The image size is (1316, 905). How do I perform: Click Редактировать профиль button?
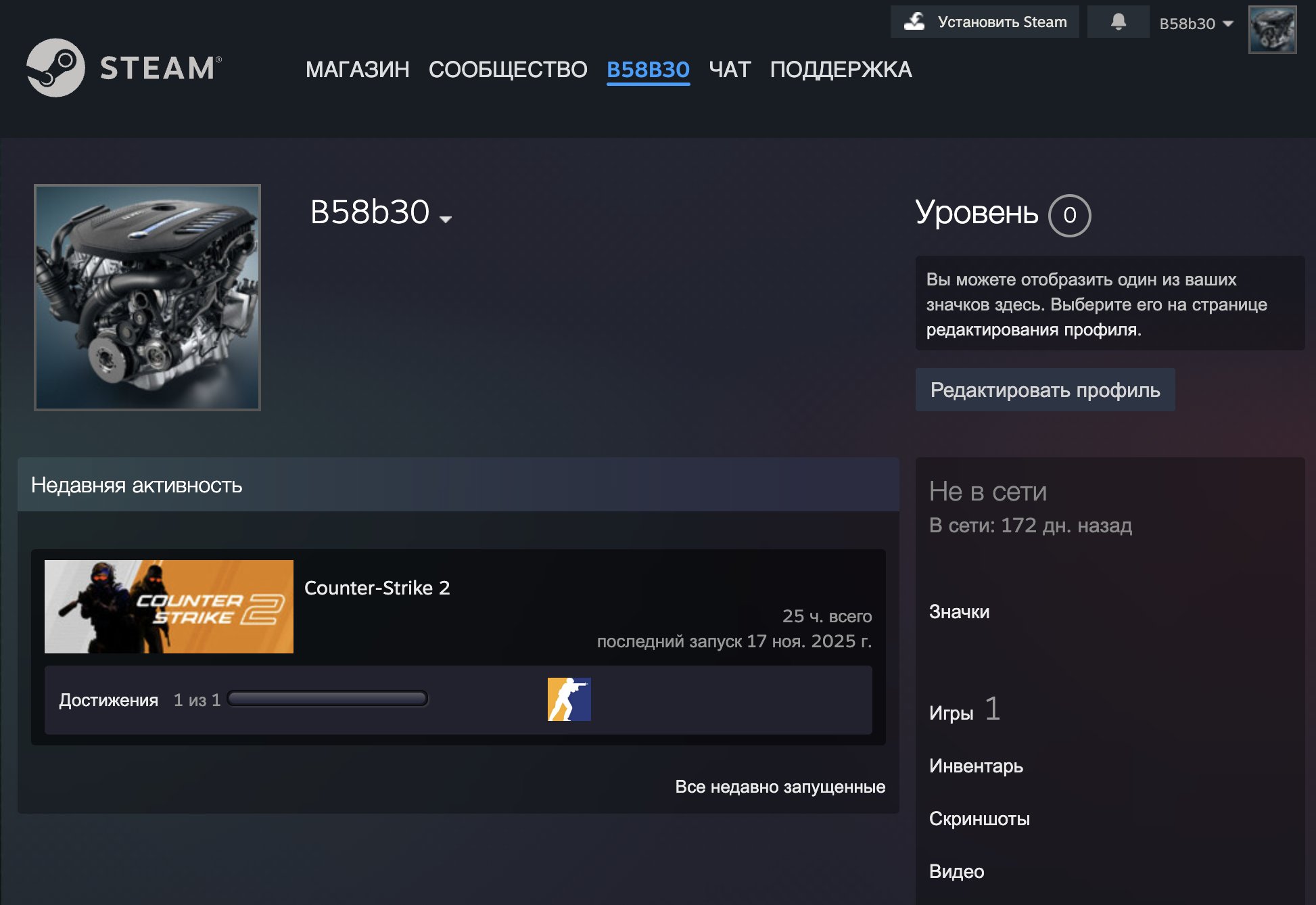(x=1045, y=390)
